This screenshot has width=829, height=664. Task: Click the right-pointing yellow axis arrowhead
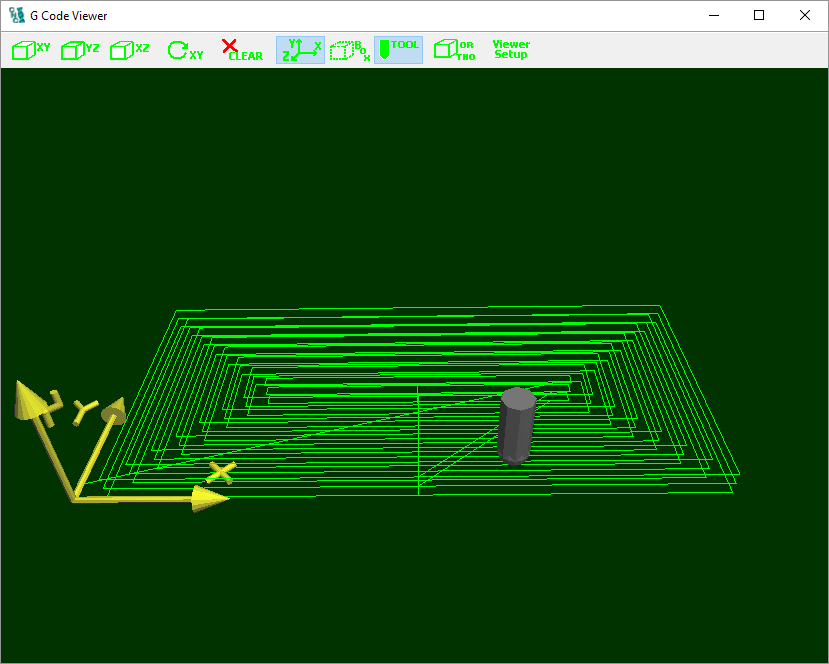[212, 498]
